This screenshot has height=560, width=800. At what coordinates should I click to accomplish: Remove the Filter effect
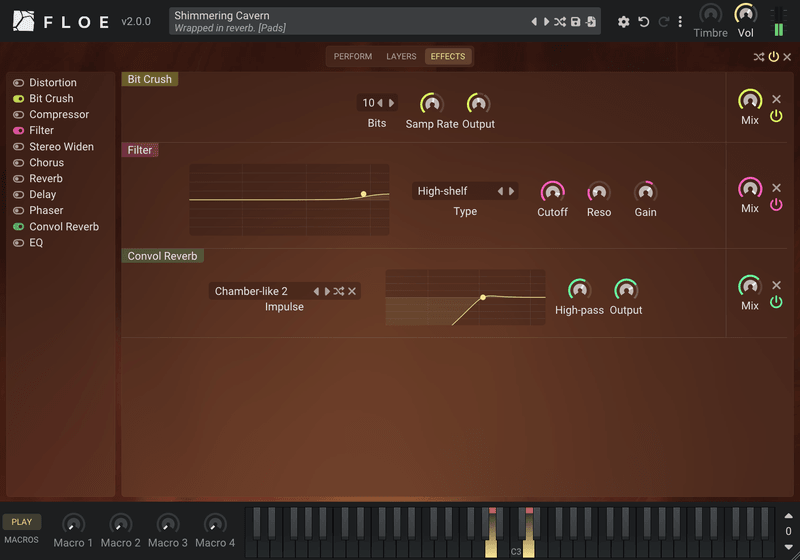pos(777,188)
